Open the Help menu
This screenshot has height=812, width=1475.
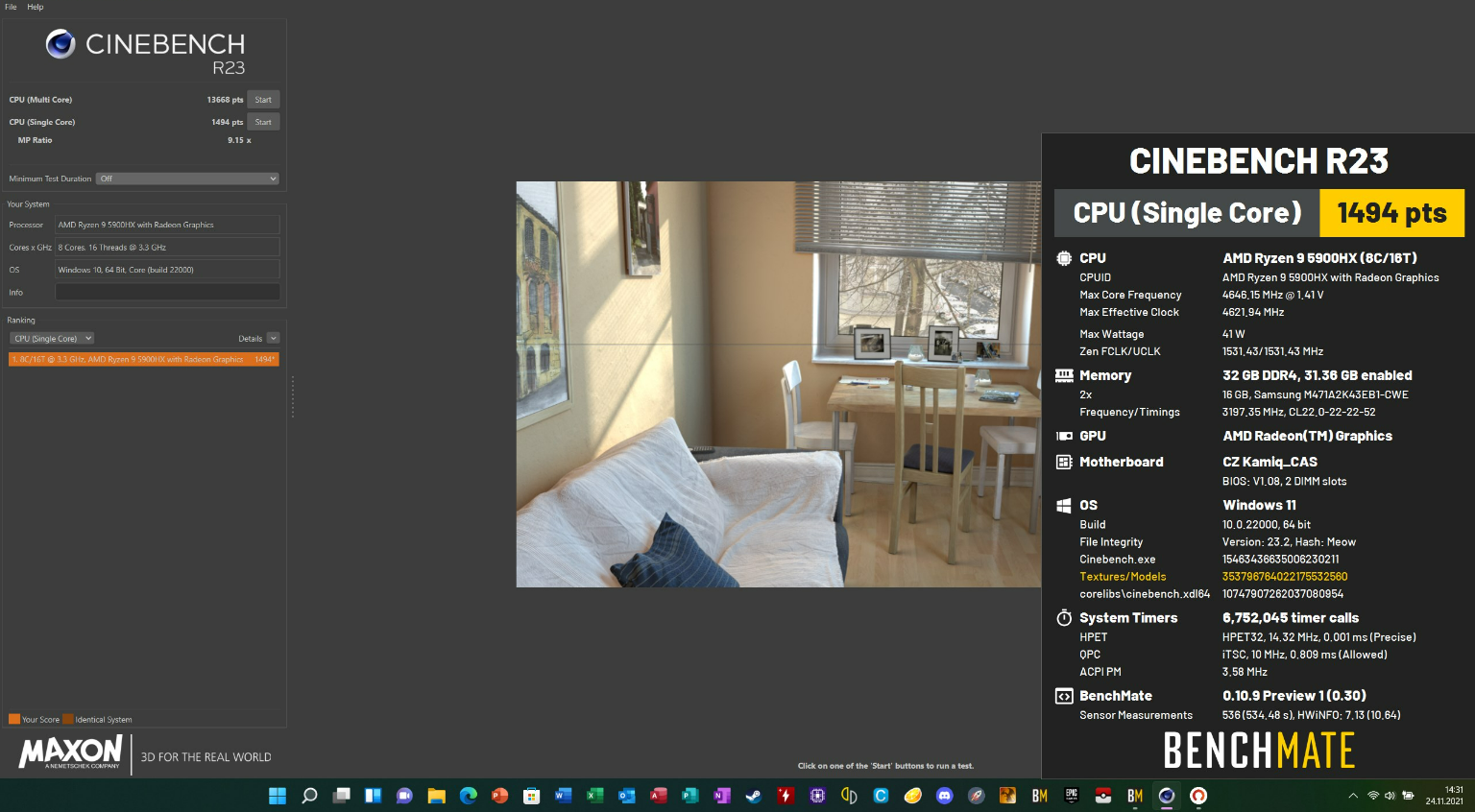click(35, 7)
